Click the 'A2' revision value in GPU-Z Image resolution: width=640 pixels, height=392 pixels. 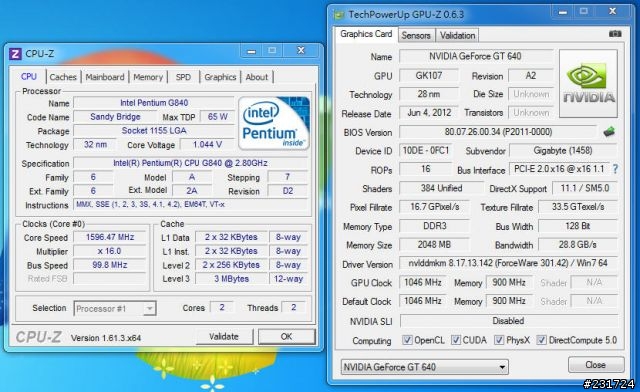click(x=531, y=76)
